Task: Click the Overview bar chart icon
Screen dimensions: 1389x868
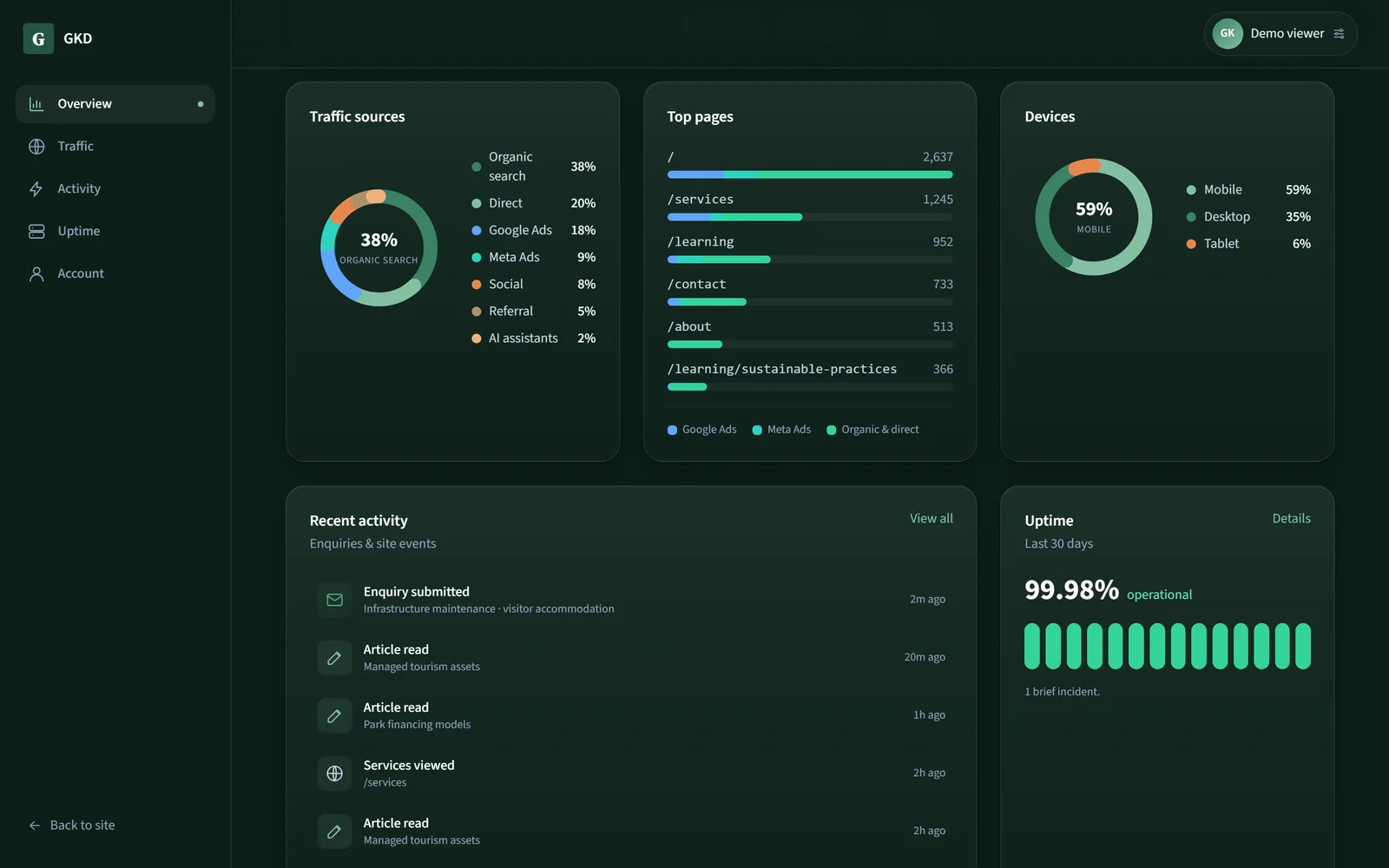Action: point(36,104)
